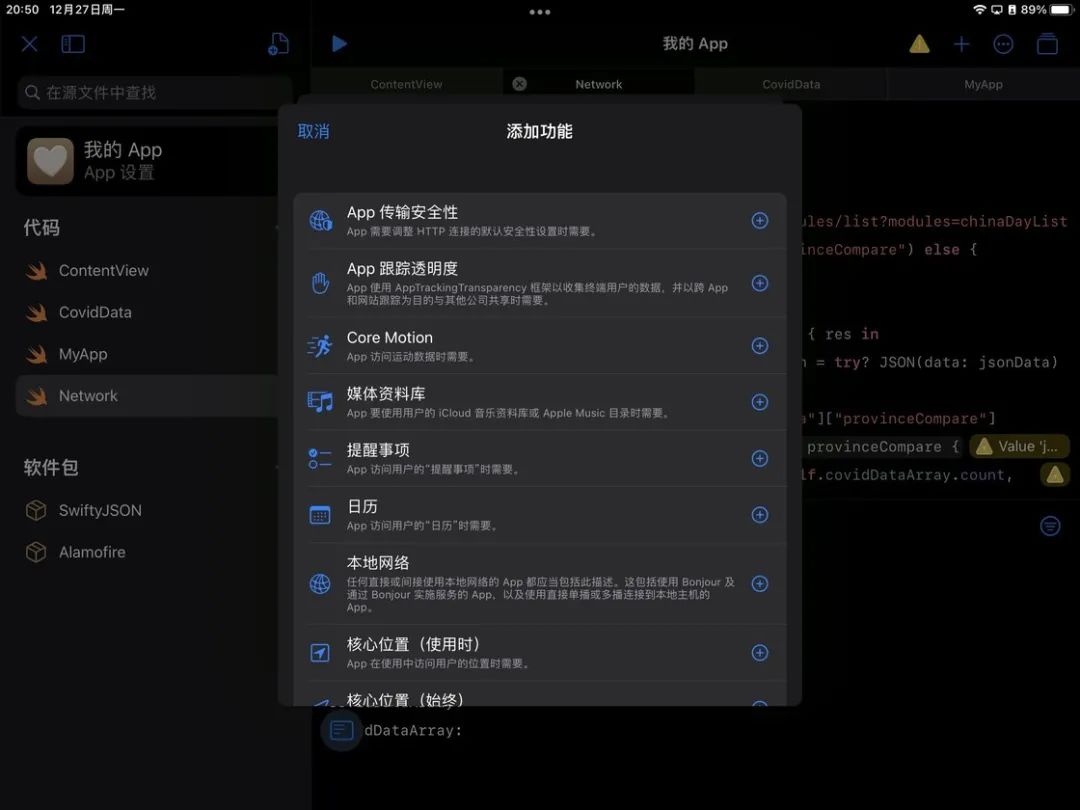Select Network file in the sidebar

[x=147, y=395]
